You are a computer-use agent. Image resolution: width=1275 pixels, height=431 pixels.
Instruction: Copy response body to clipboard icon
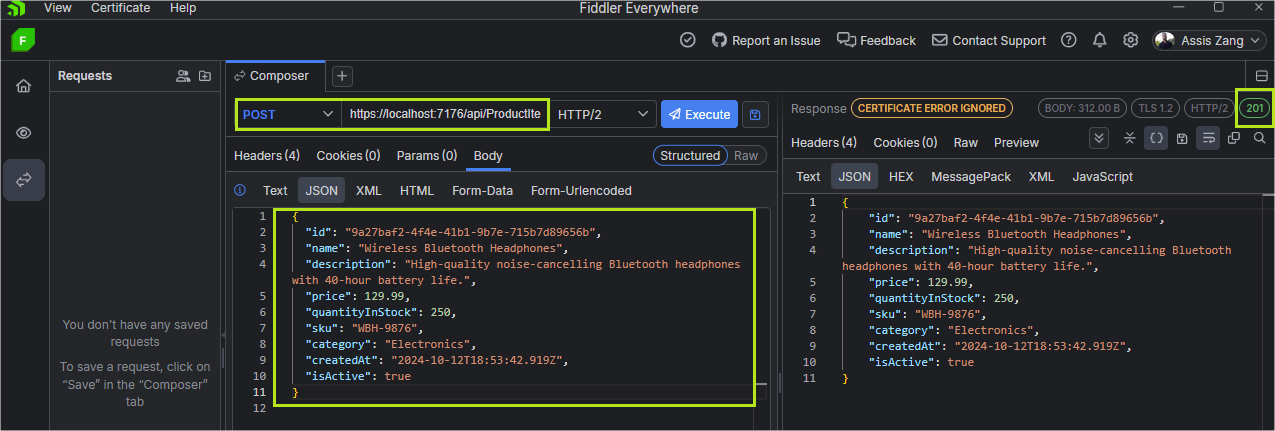pyautogui.click(x=1234, y=138)
